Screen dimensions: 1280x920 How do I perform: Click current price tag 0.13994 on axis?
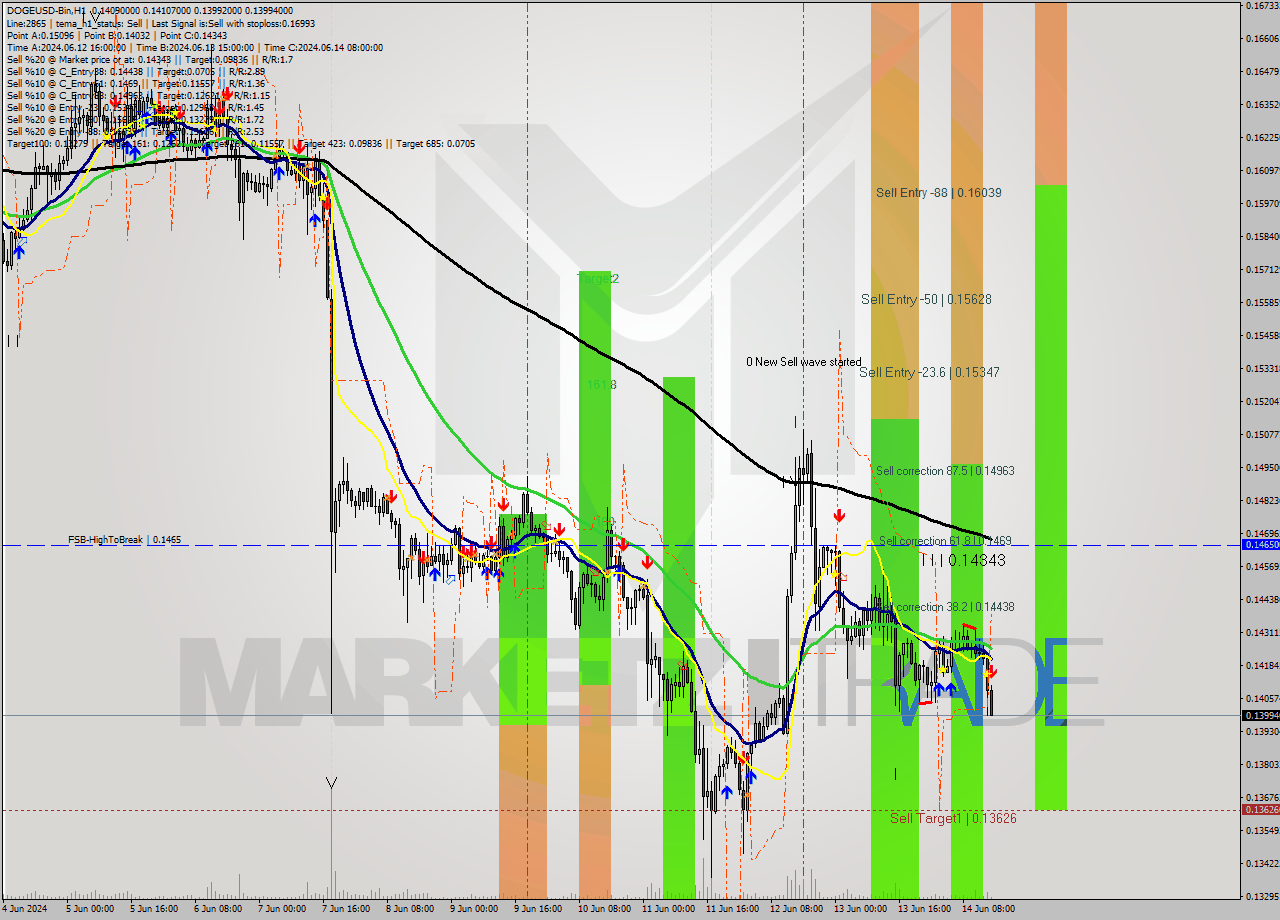1260,715
